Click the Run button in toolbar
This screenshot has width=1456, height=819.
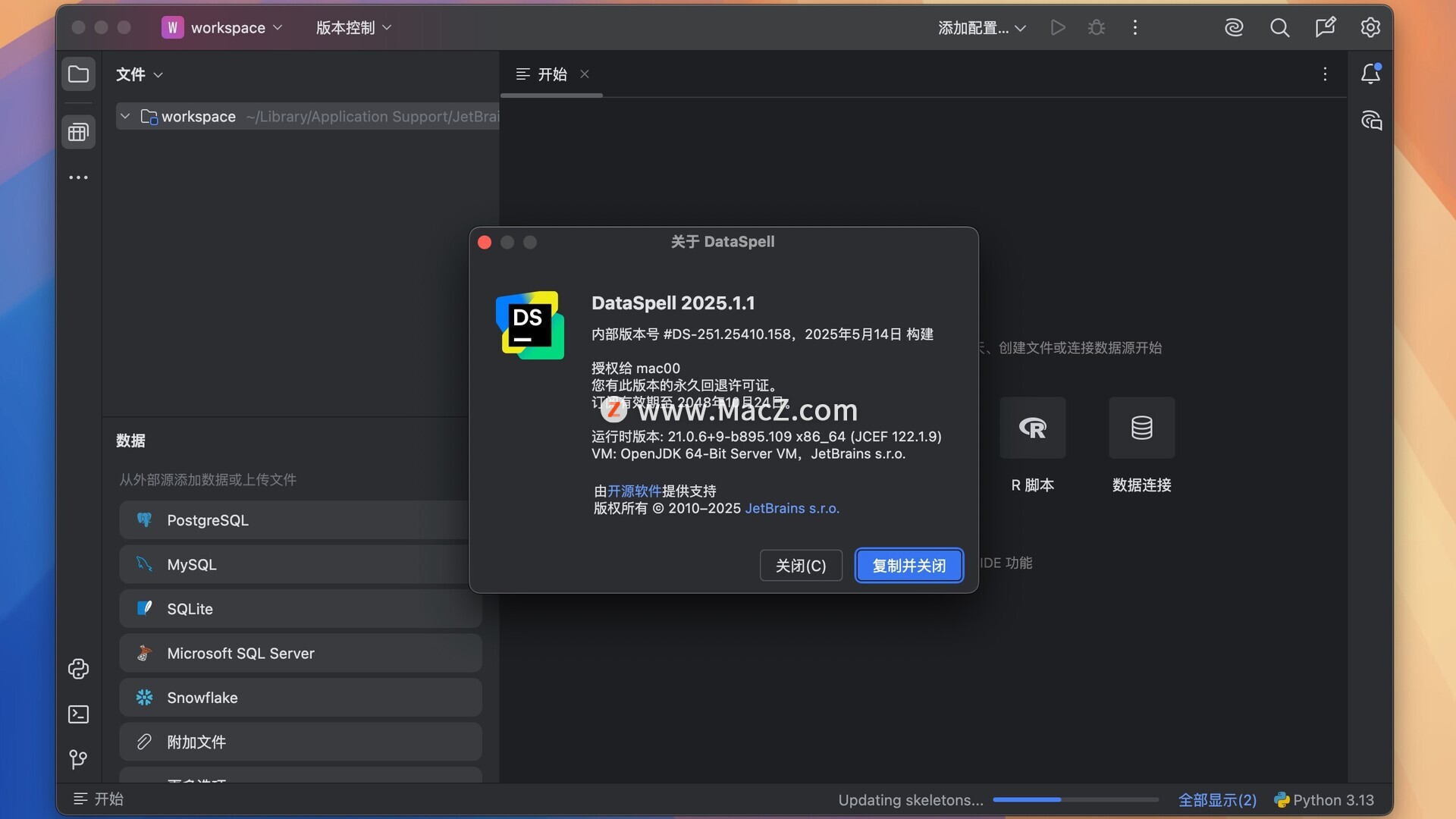(x=1058, y=28)
